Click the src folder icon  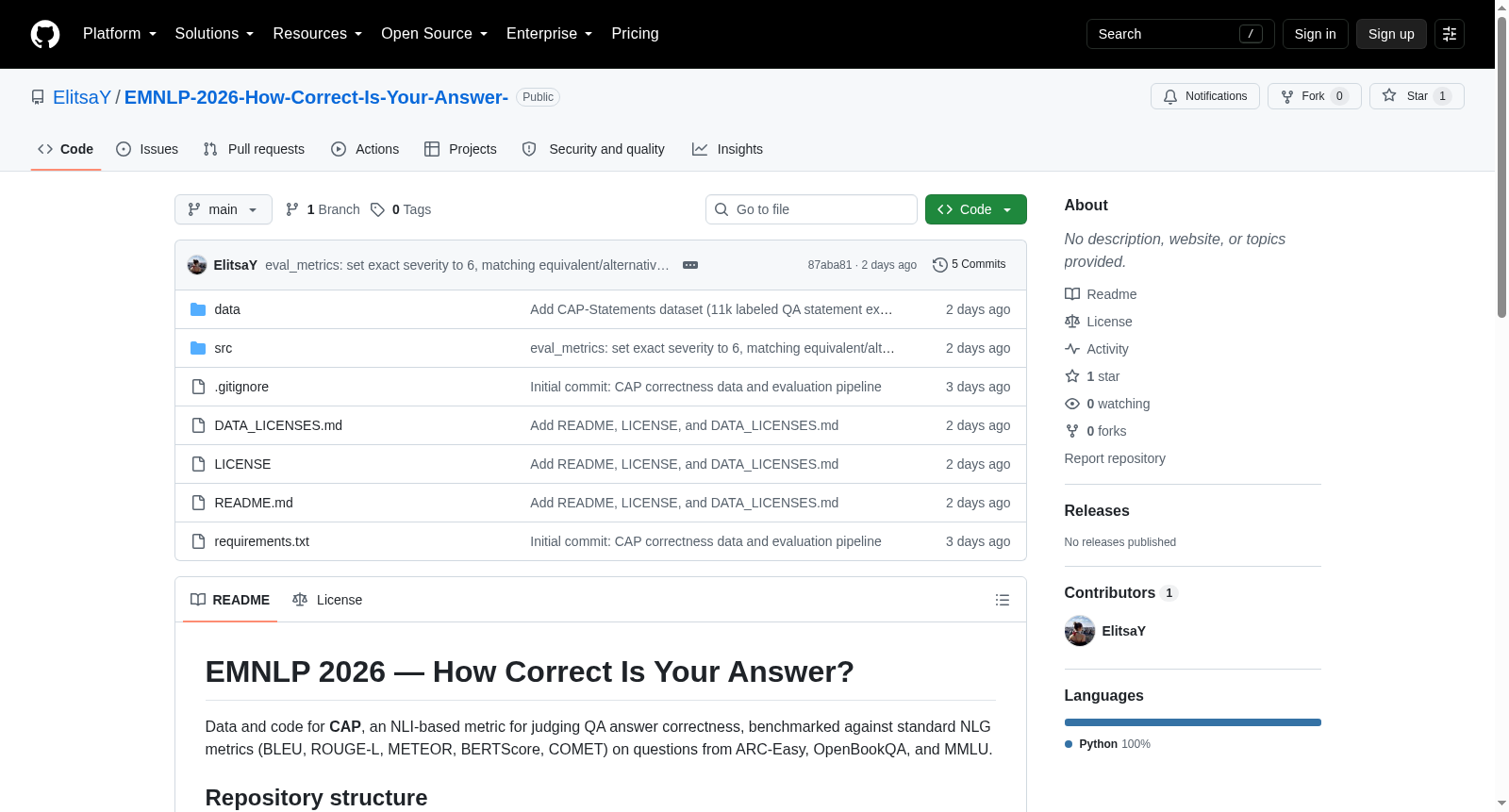(x=198, y=348)
